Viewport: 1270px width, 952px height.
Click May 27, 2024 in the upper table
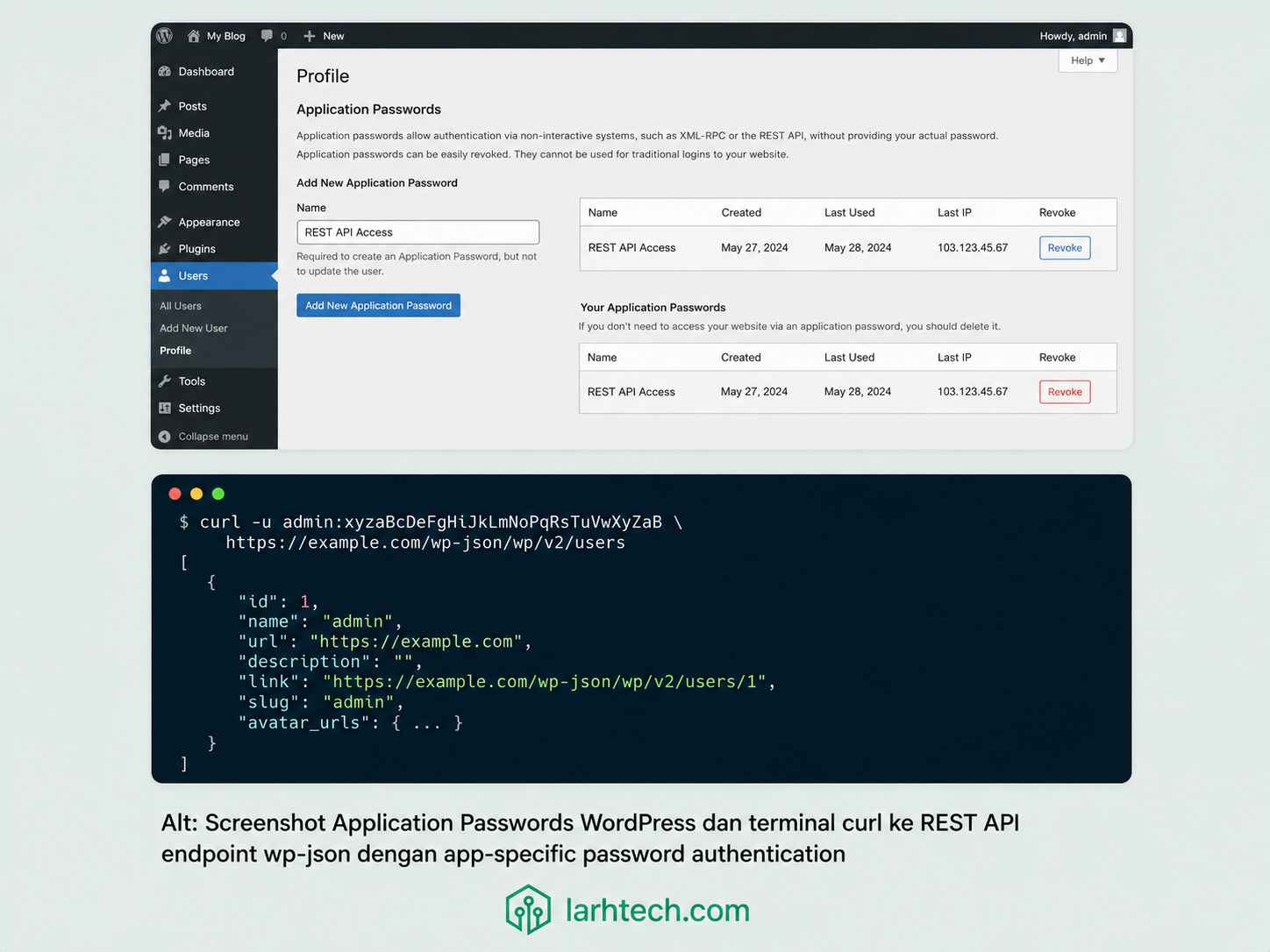(754, 248)
